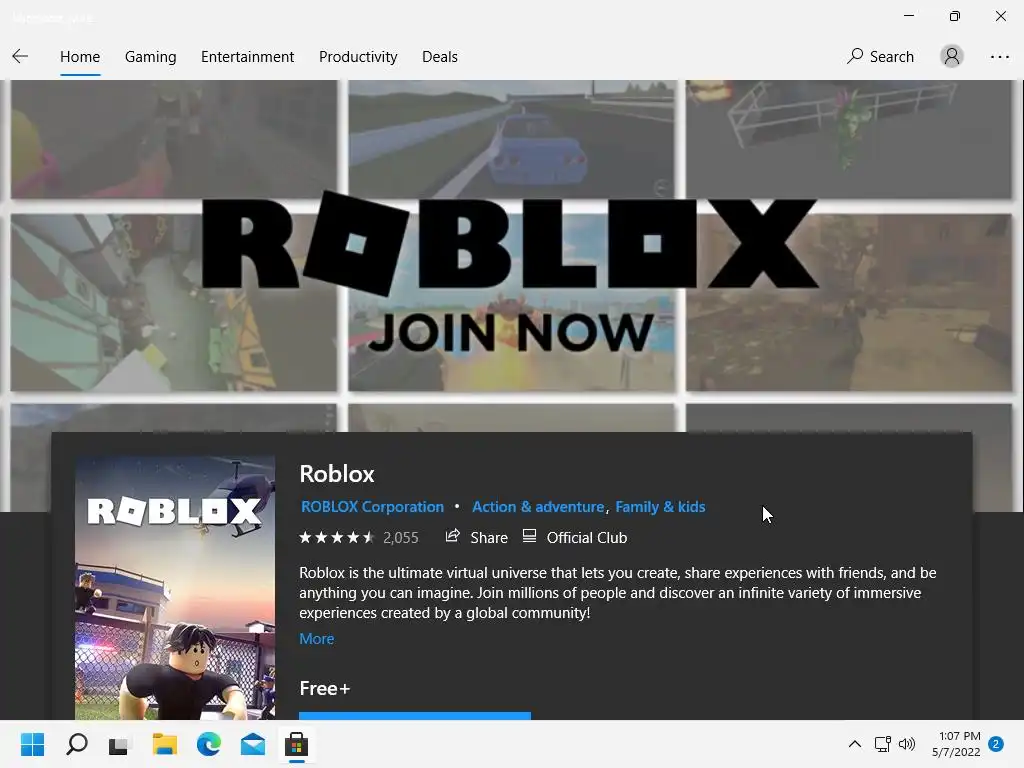1024x768 pixels.
Task: Click the Roblox cover art thumbnail
Action: point(175,588)
